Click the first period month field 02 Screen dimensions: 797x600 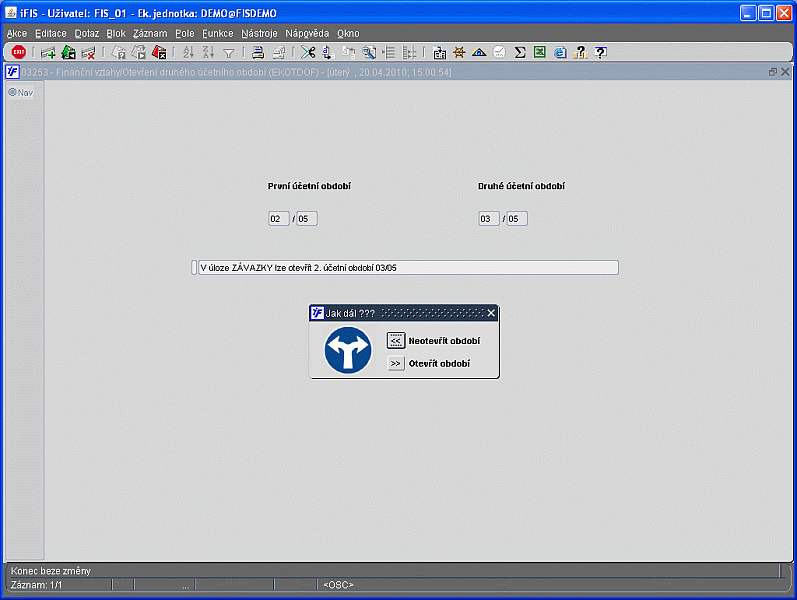coord(279,219)
